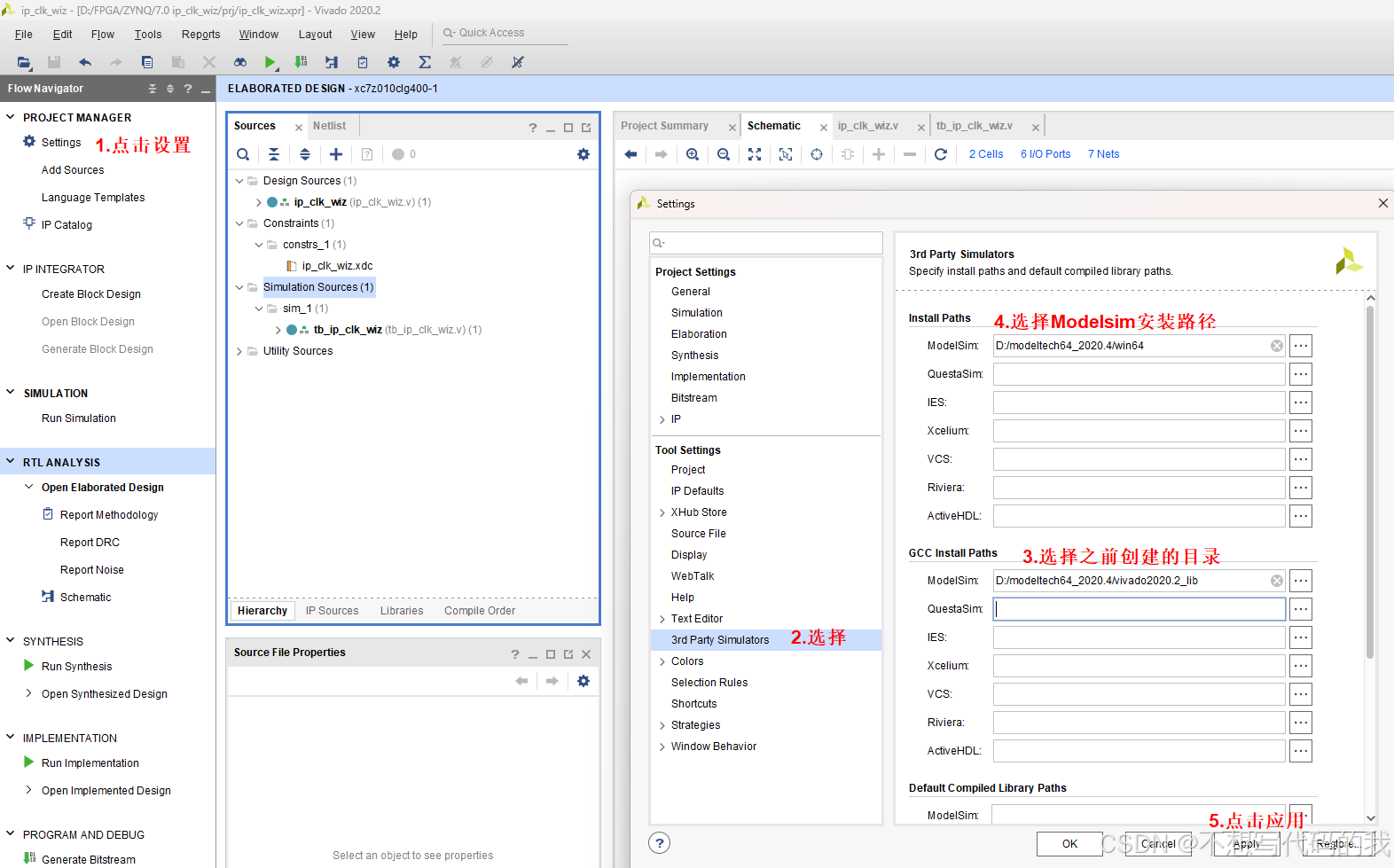Click the Copy icon in main toolbar
The height and width of the screenshot is (868, 1394).
tap(147, 62)
